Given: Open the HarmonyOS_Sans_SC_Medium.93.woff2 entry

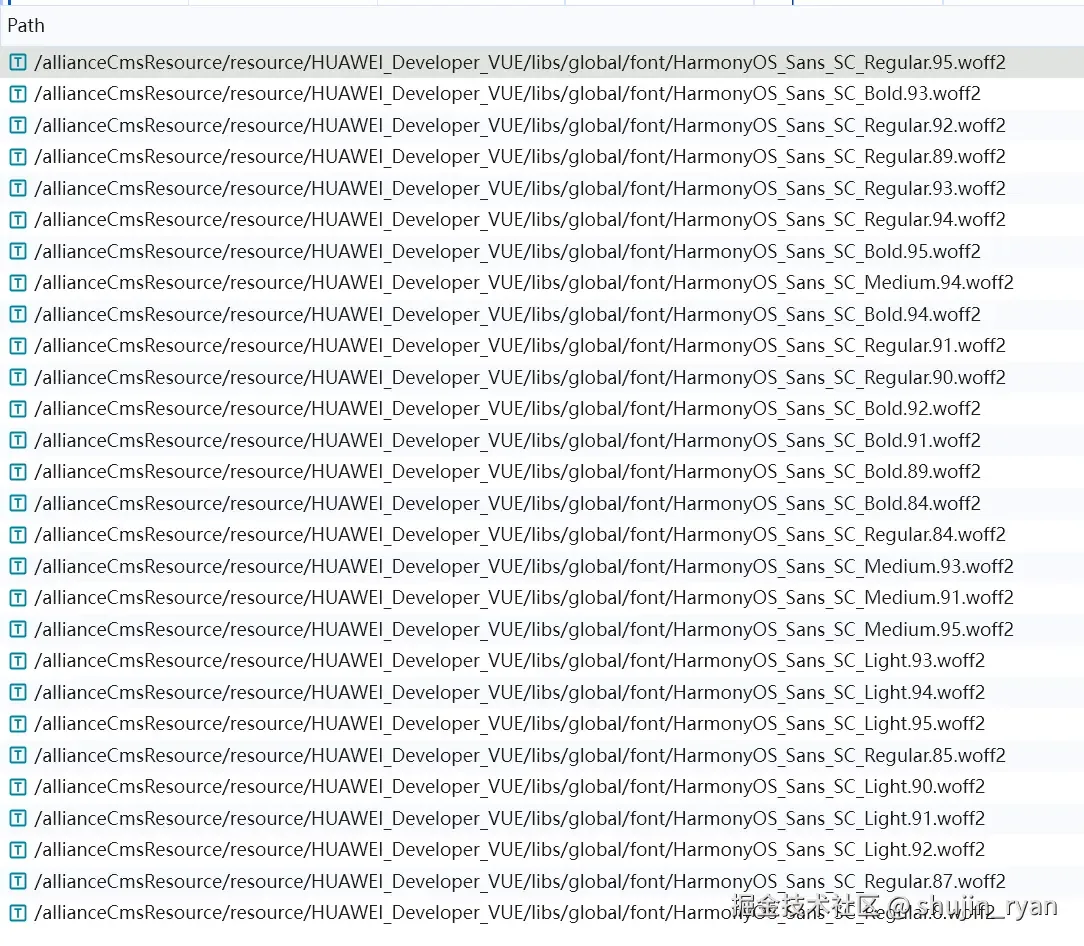Looking at the screenshot, I should [x=542, y=566].
